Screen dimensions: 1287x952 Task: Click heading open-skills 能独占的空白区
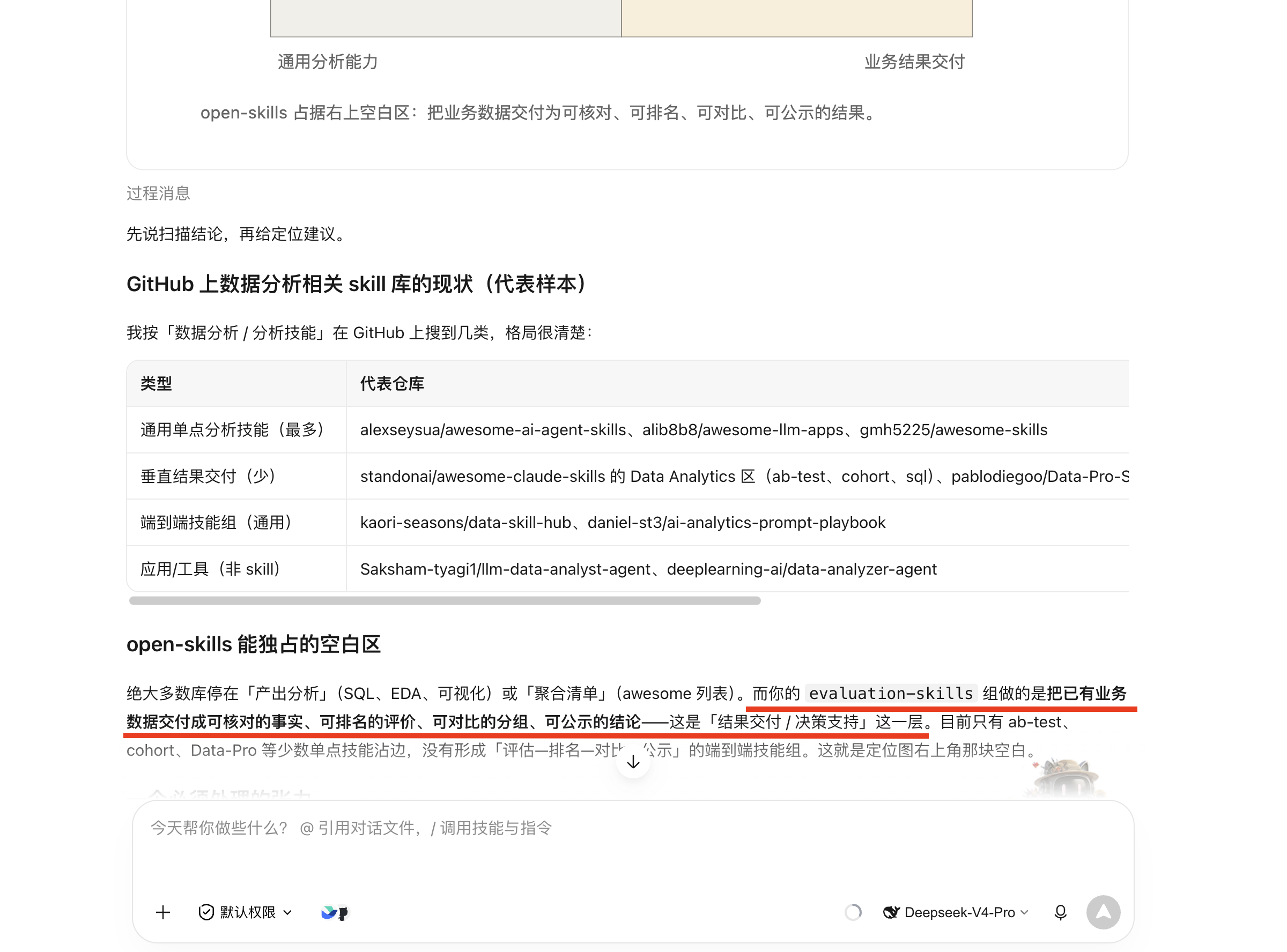tap(254, 644)
